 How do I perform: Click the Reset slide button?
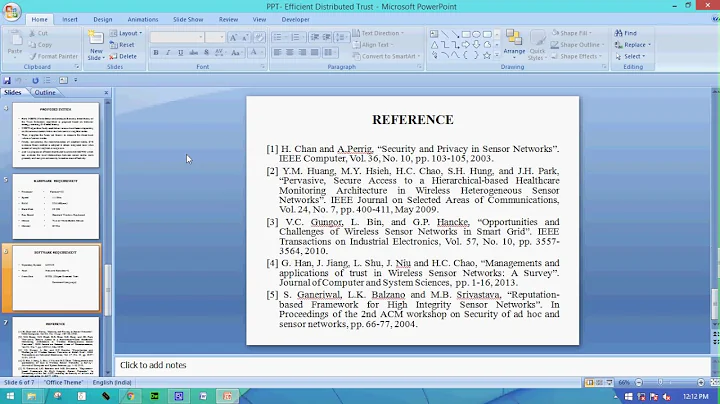click(122, 45)
